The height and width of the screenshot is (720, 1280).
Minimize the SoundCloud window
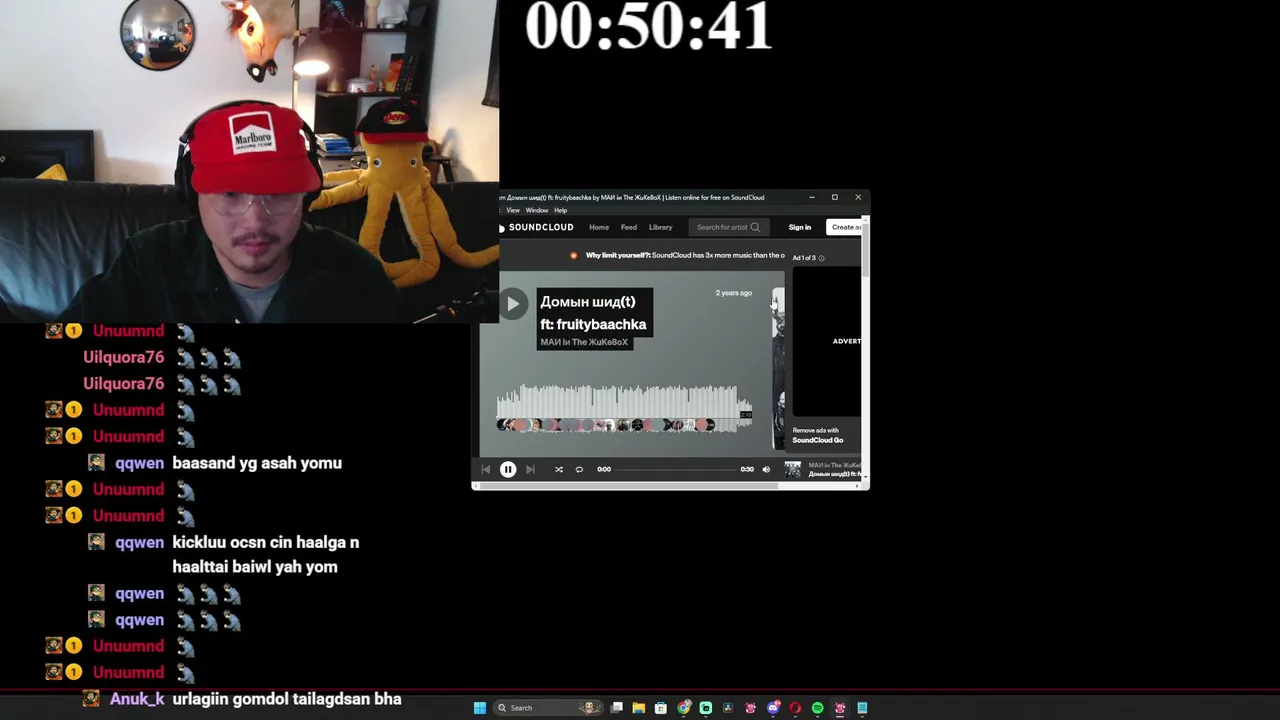[812, 198]
